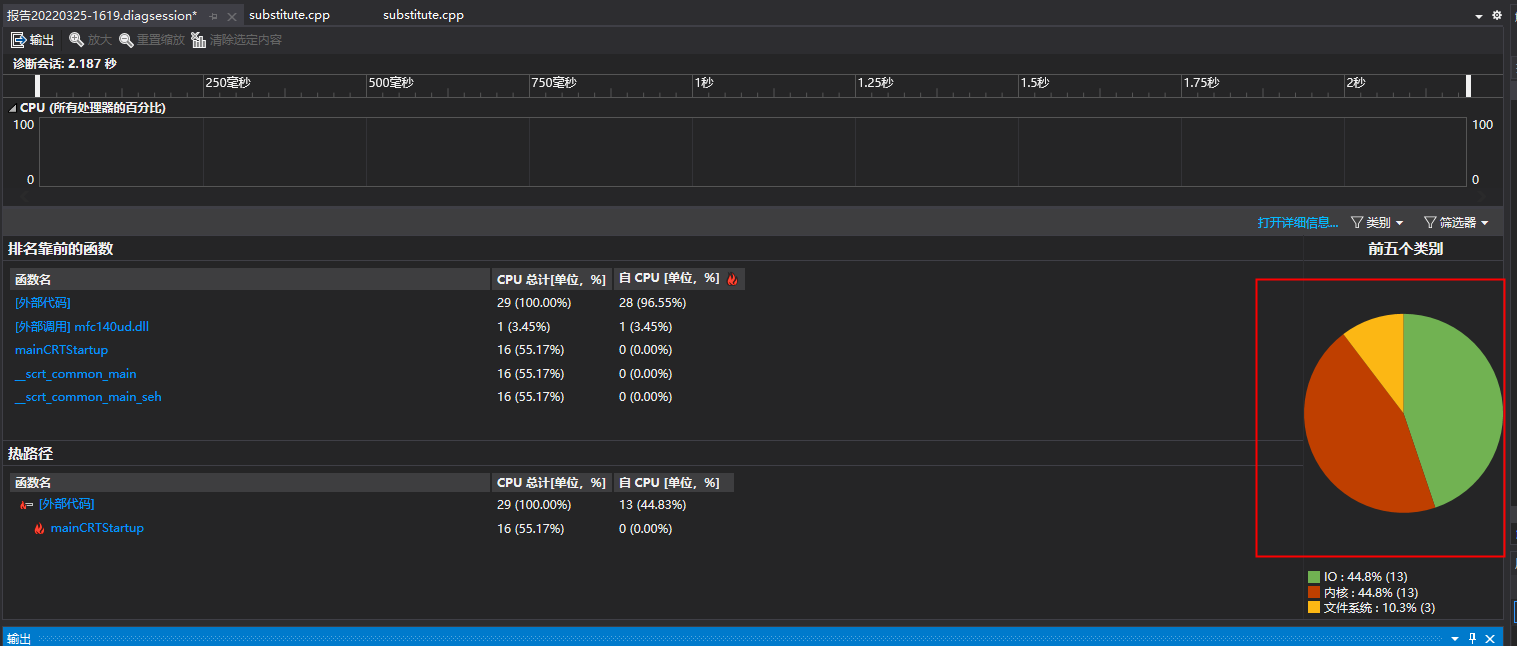Click the green IO legend swatch
The height and width of the screenshot is (646, 1517).
[1314, 577]
